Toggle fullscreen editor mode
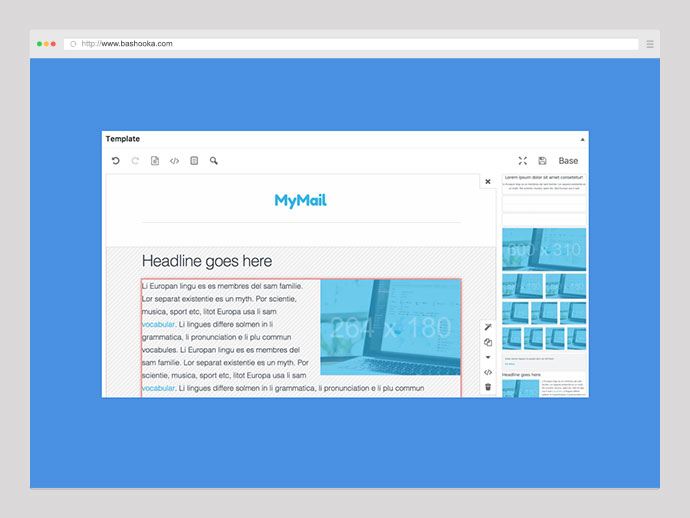The image size is (690, 518). point(522,161)
